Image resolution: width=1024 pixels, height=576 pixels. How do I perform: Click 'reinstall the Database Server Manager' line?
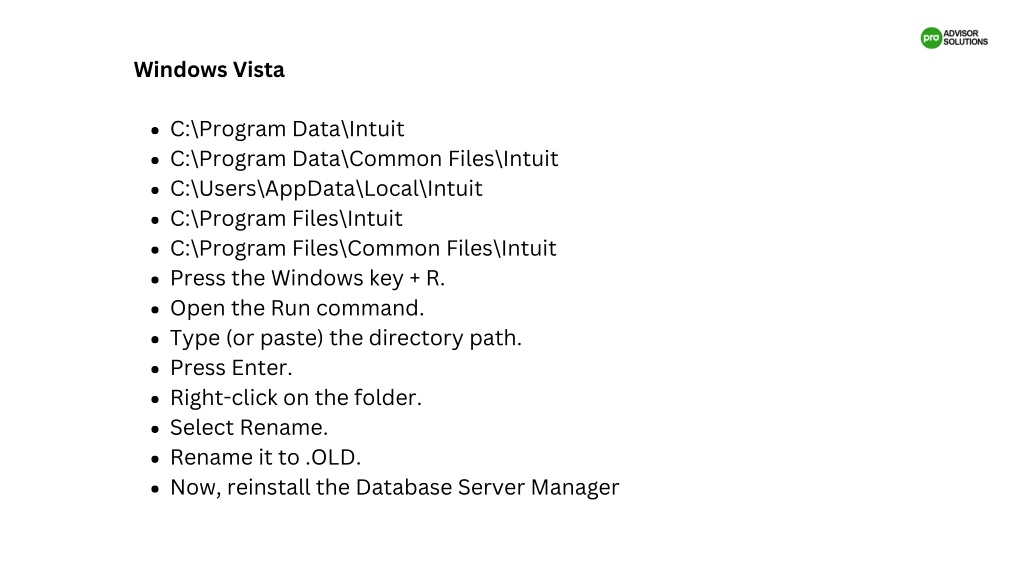pos(395,488)
